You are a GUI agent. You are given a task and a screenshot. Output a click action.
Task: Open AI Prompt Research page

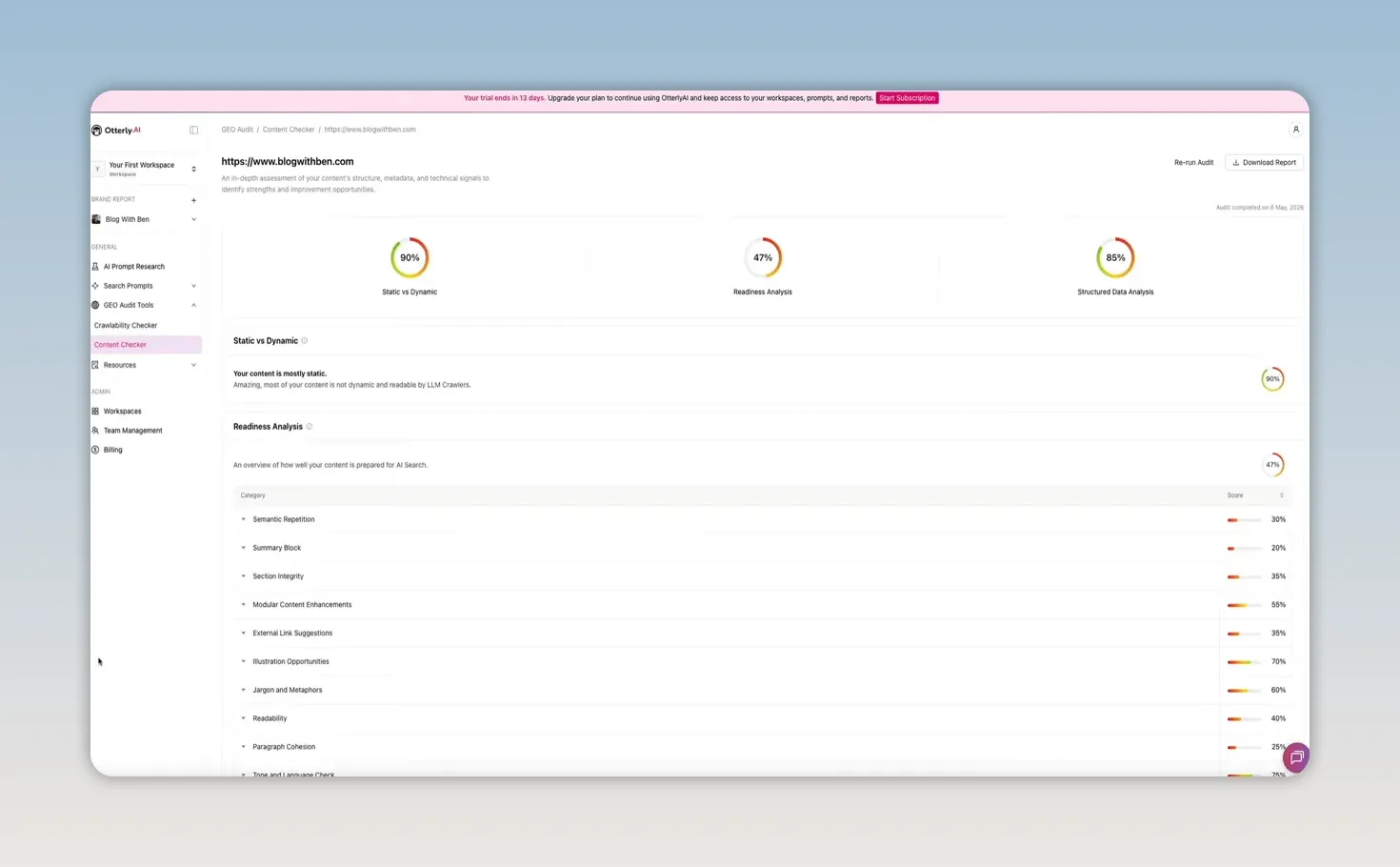tap(134, 267)
